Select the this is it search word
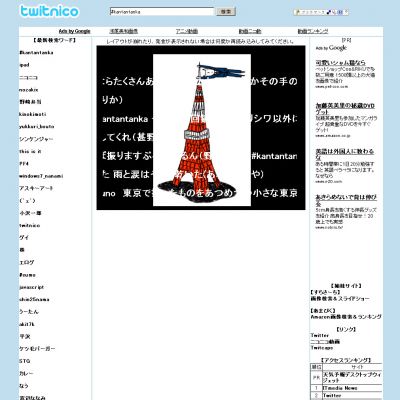Image resolution: width=400 pixels, height=400 pixels. pyautogui.click(x=30, y=151)
